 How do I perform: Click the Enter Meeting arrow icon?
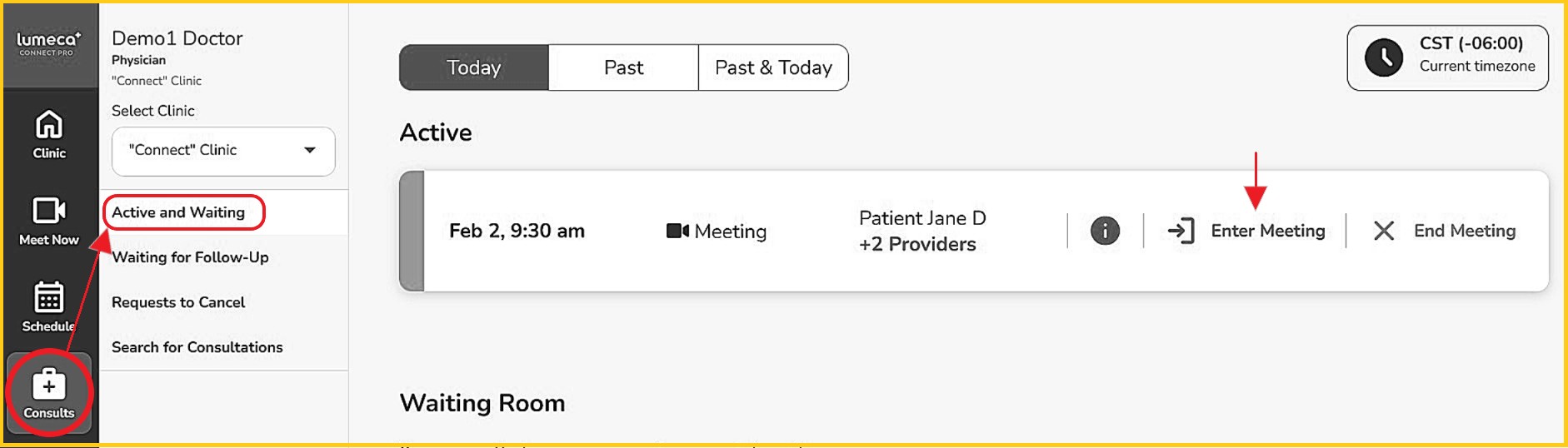[1181, 231]
